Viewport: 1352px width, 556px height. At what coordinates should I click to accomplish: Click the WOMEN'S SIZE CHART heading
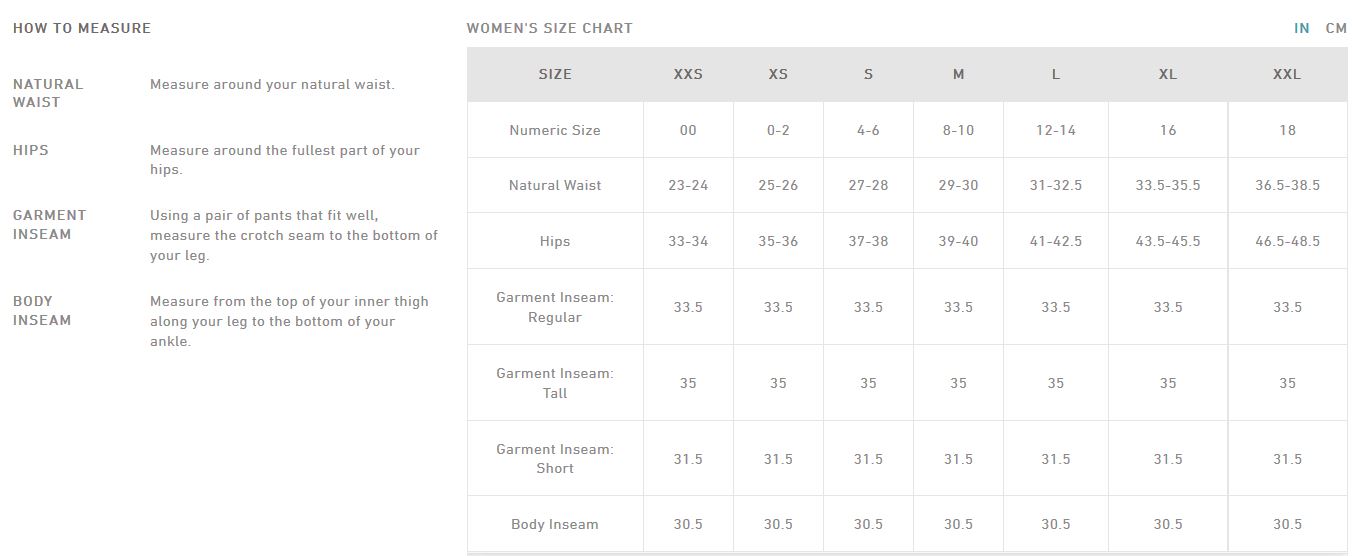(x=550, y=28)
